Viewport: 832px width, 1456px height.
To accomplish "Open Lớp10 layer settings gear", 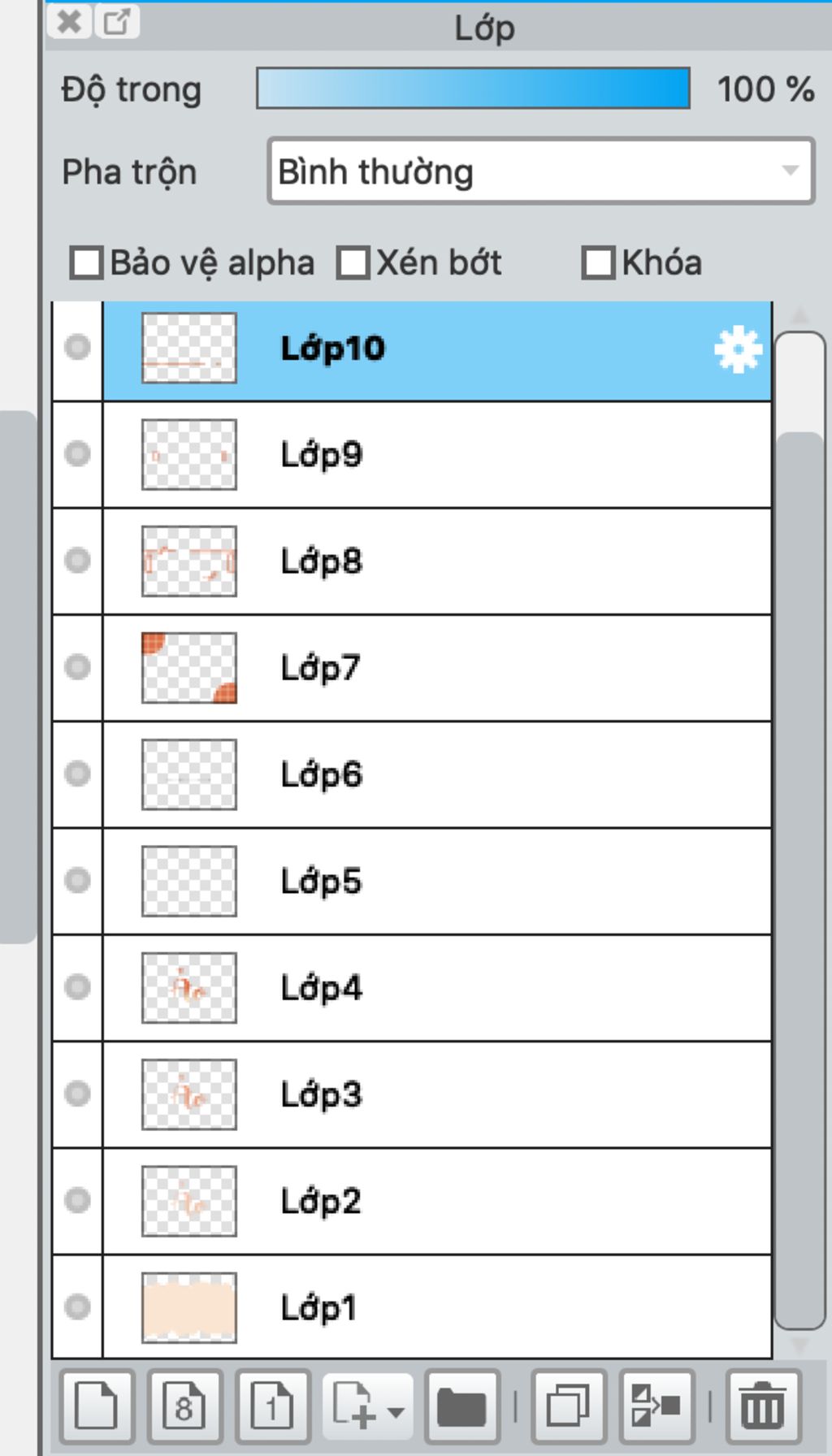I will (738, 349).
